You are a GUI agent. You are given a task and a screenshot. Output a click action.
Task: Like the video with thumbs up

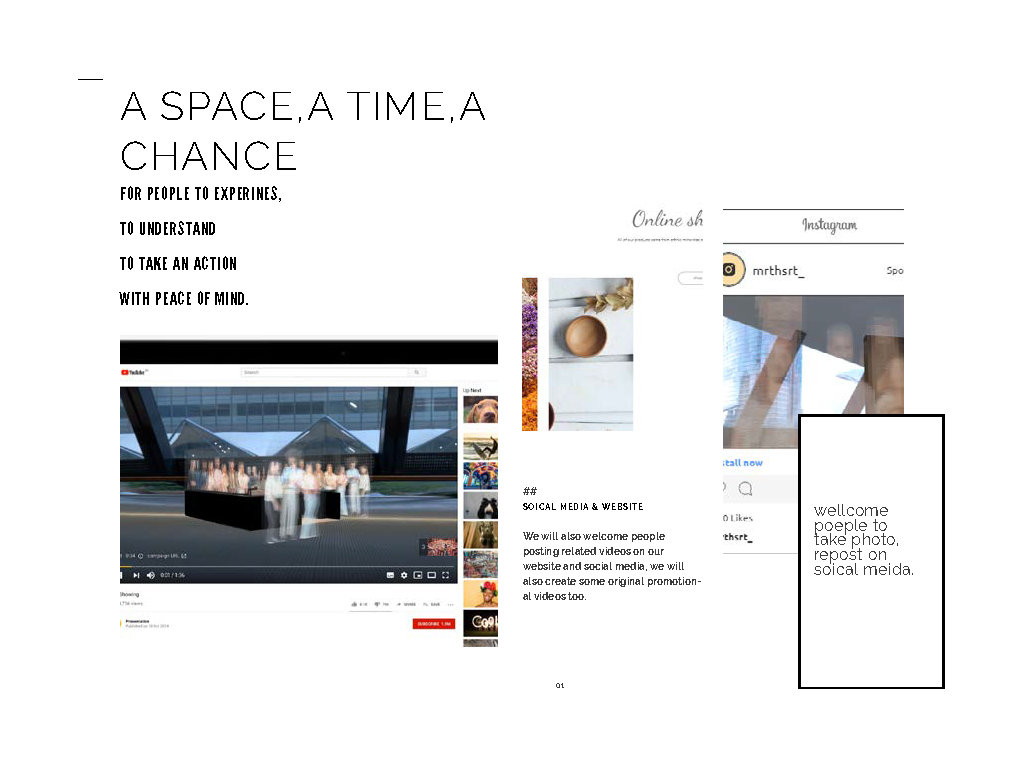coord(354,604)
